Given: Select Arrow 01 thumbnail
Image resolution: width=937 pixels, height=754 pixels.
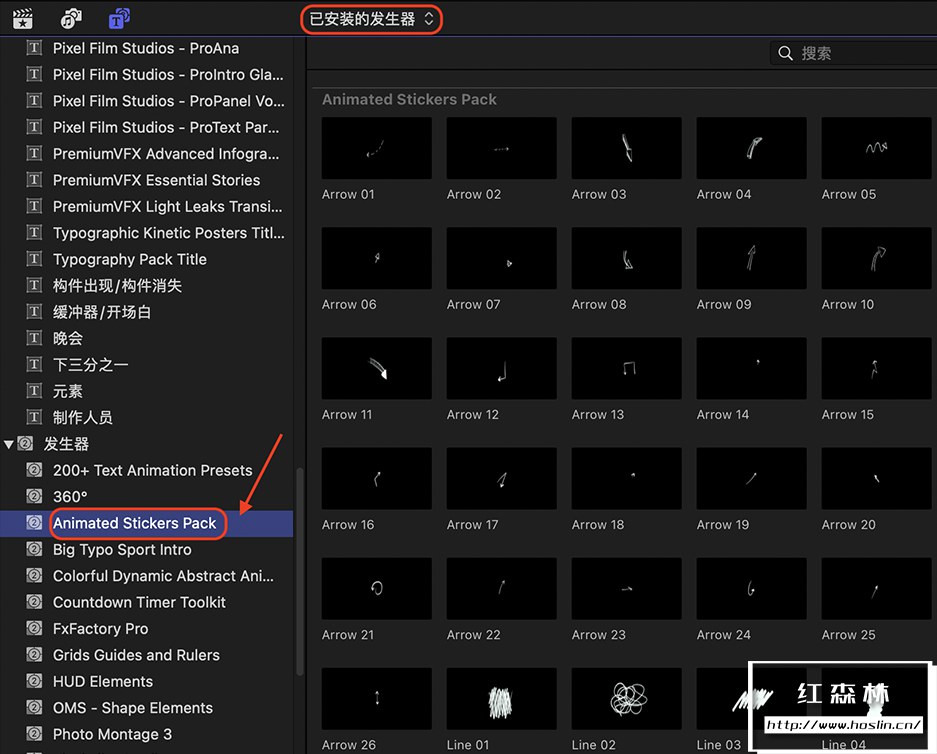Looking at the screenshot, I should pyautogui.click(x=376, y=148).
